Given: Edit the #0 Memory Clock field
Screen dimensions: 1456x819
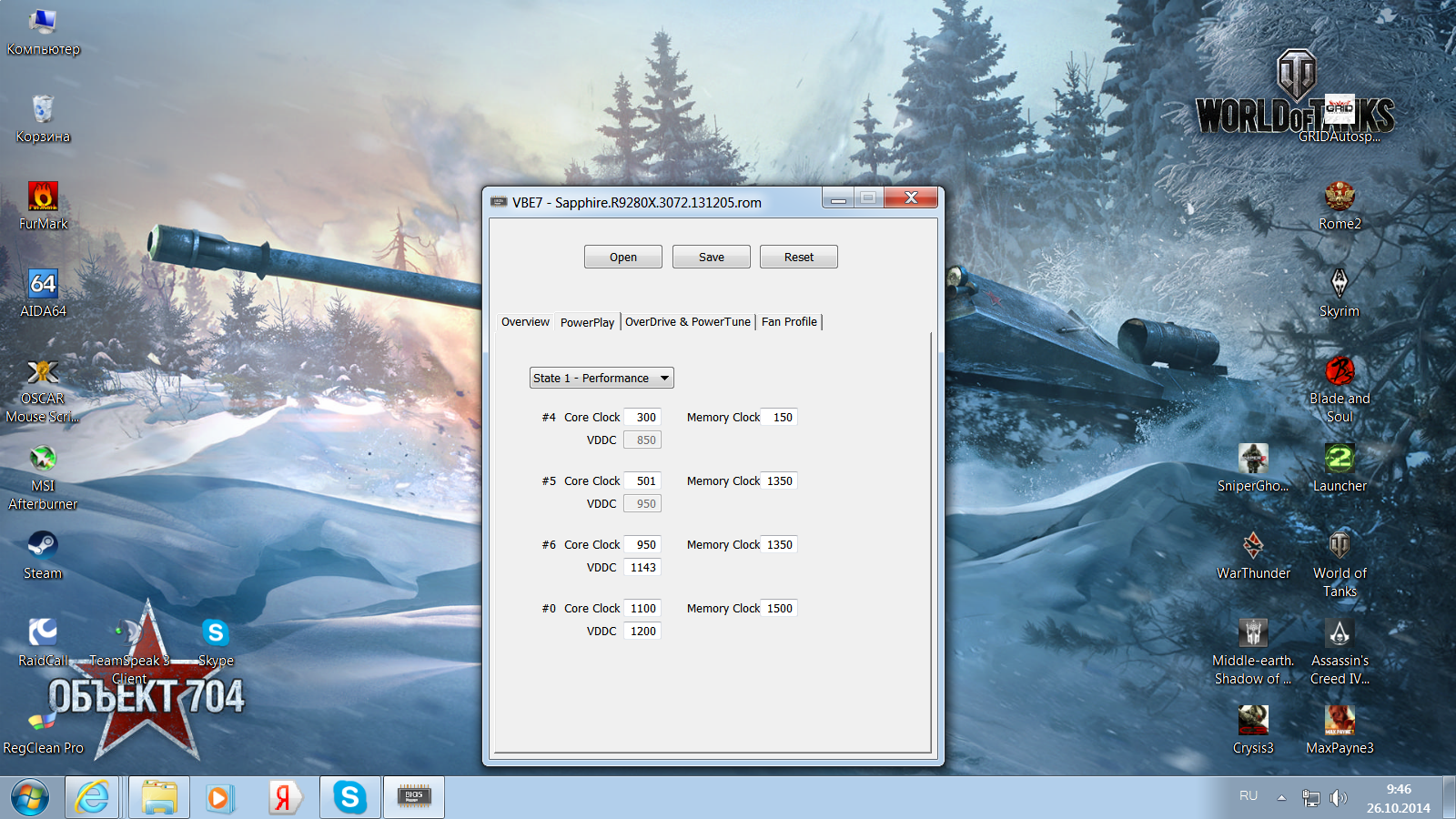Looking at the screenshot, I should 779,609.
